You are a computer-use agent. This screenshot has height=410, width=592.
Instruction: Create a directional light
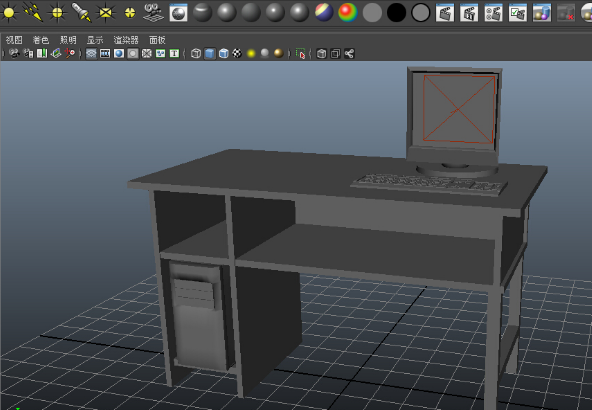point(33,12)
